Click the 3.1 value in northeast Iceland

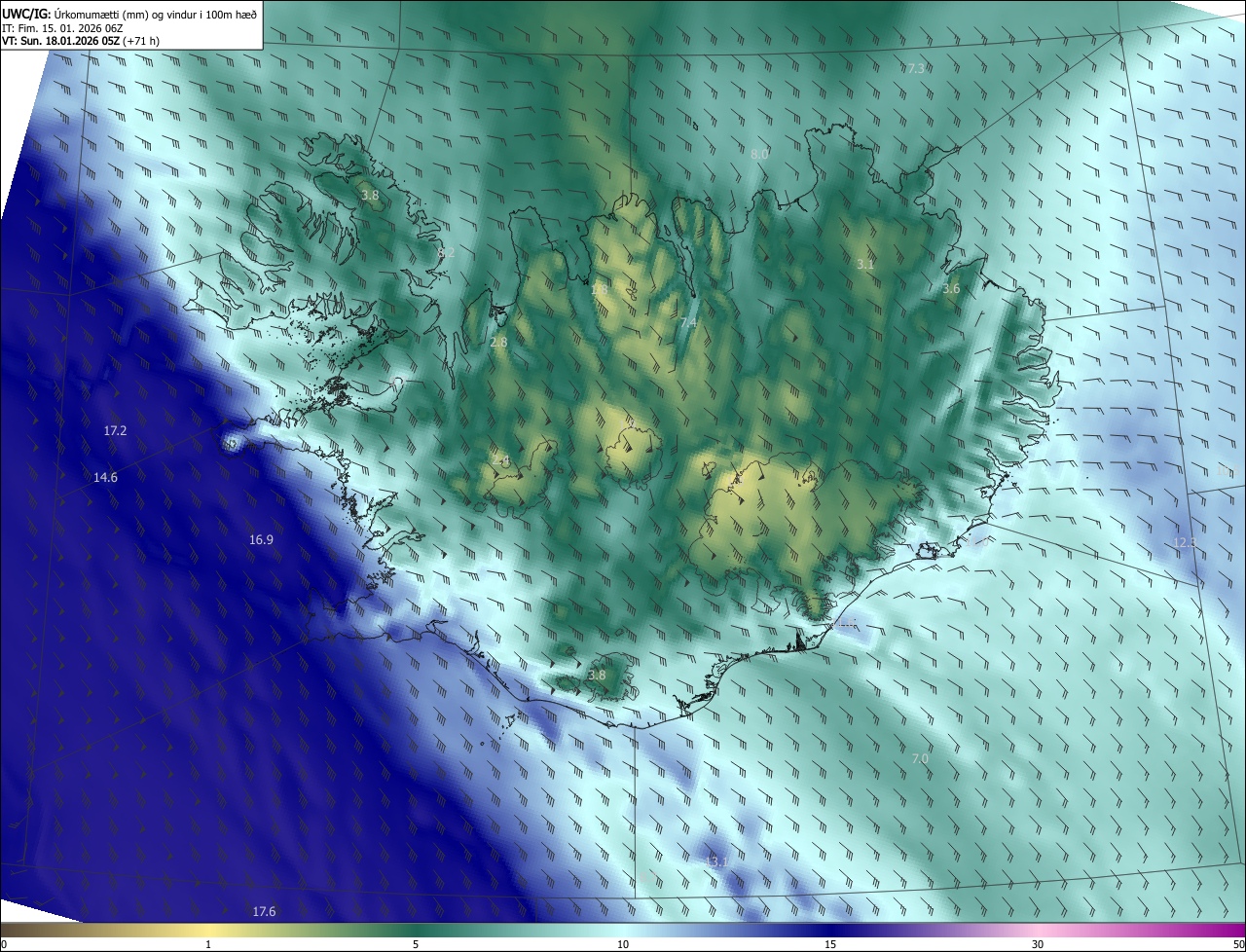pos(865,265)
